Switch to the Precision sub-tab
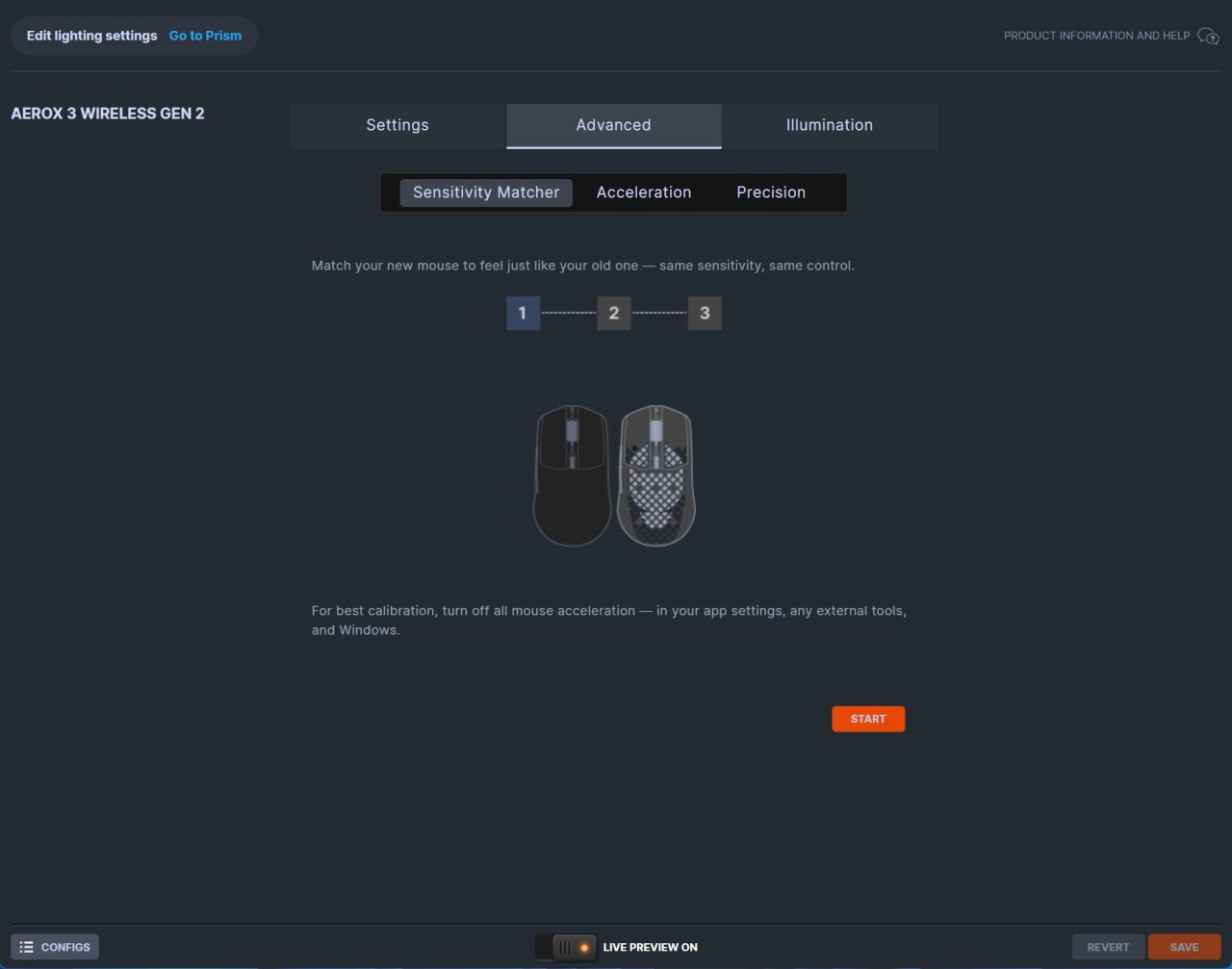Viewport: 1232px width, 969px height. (x=771, y=192)
